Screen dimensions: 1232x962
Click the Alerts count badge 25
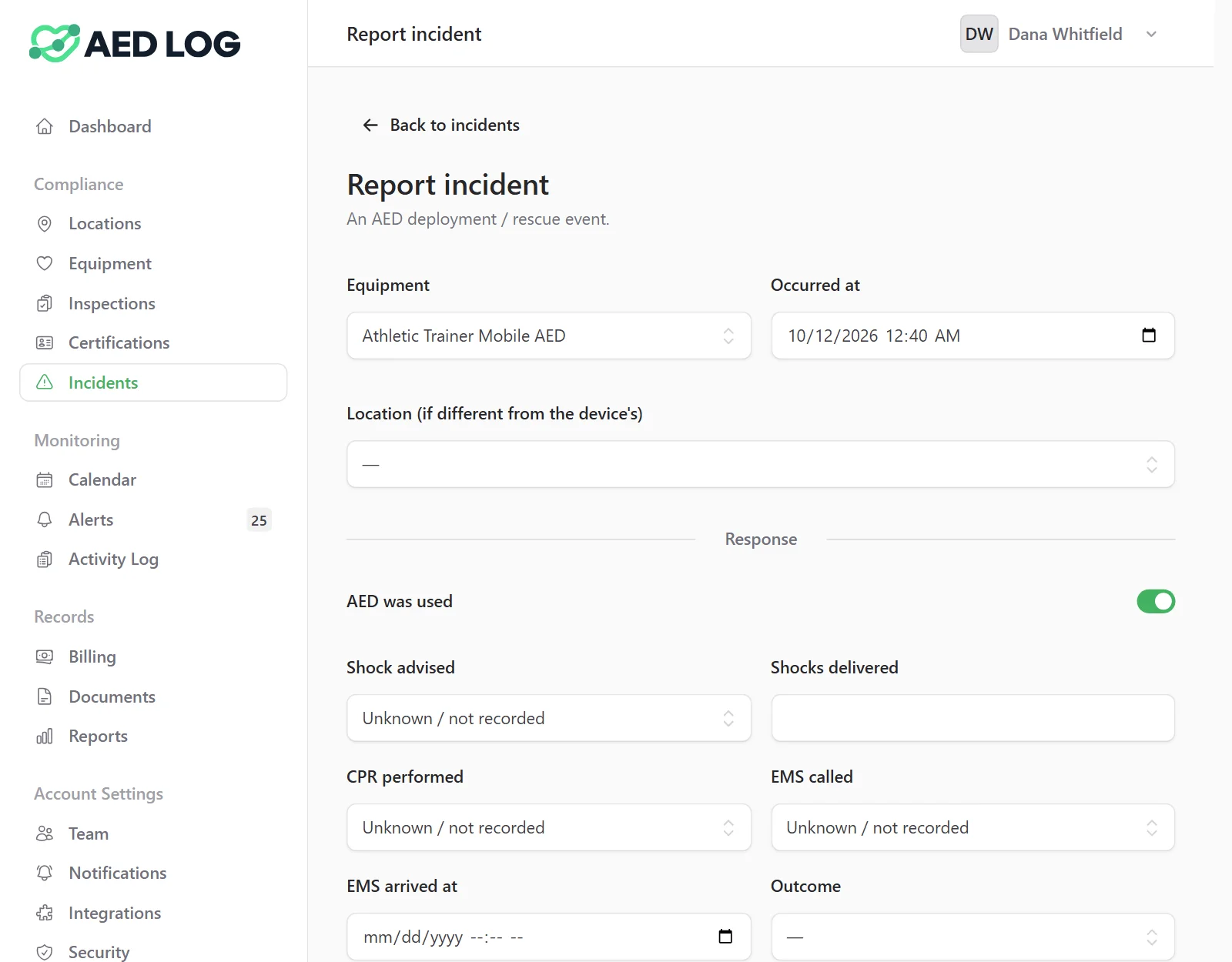(259, 520)
